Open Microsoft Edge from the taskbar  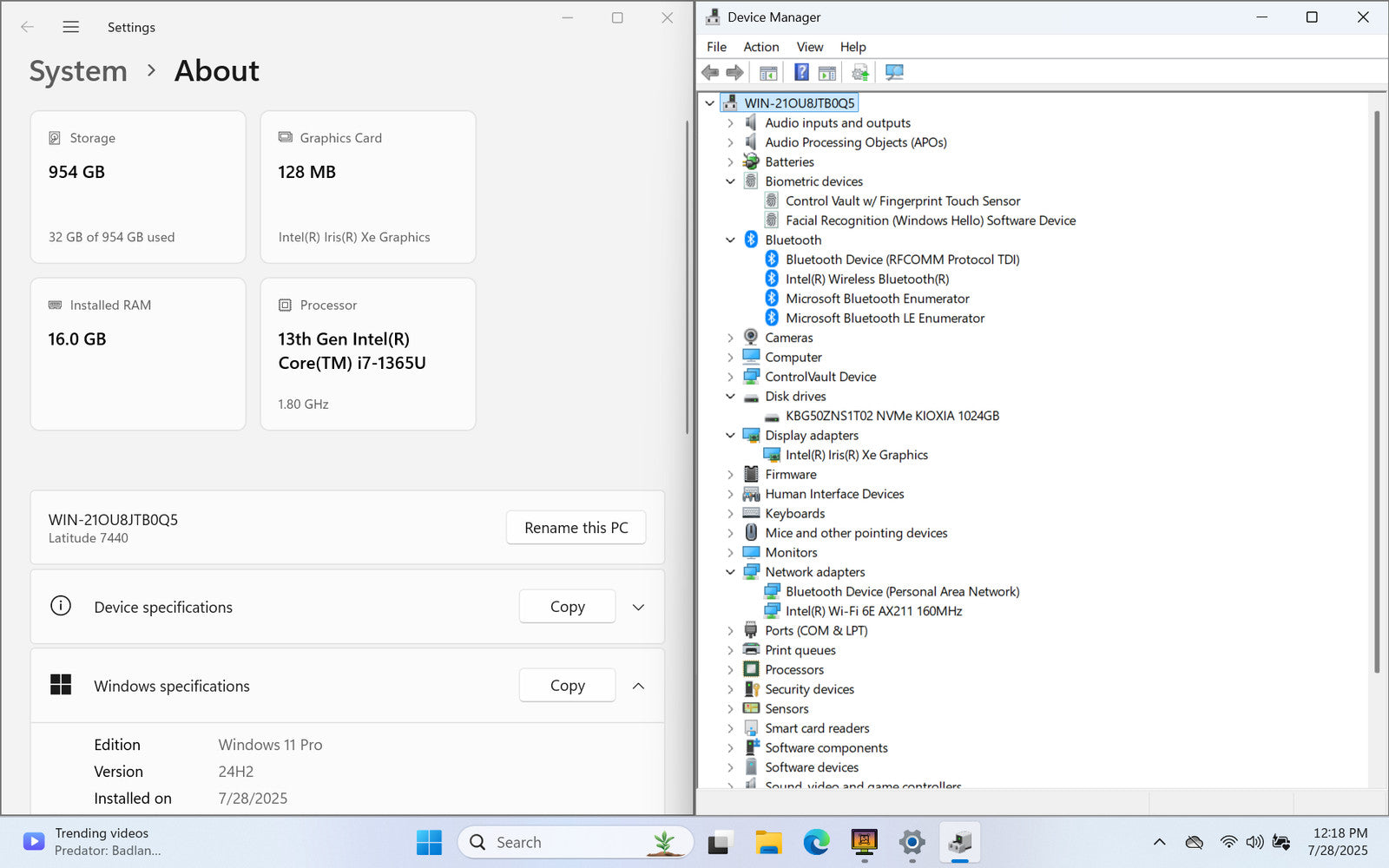click(816, 842)
